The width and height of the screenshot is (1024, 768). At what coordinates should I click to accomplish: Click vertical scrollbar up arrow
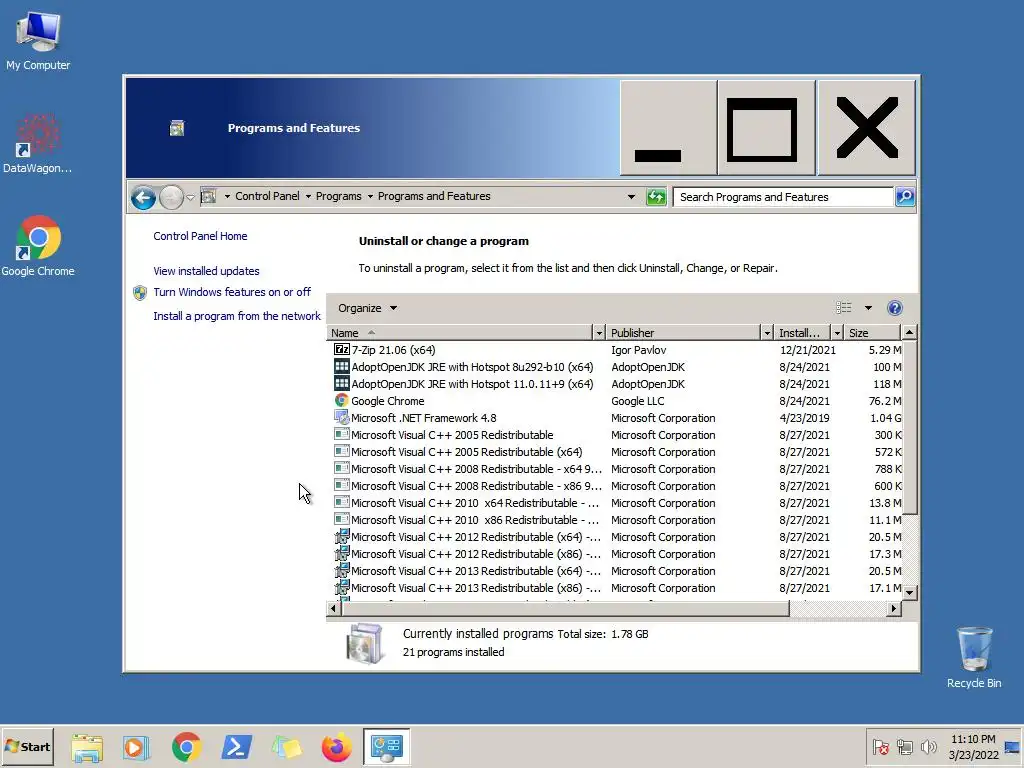(909, 332)
